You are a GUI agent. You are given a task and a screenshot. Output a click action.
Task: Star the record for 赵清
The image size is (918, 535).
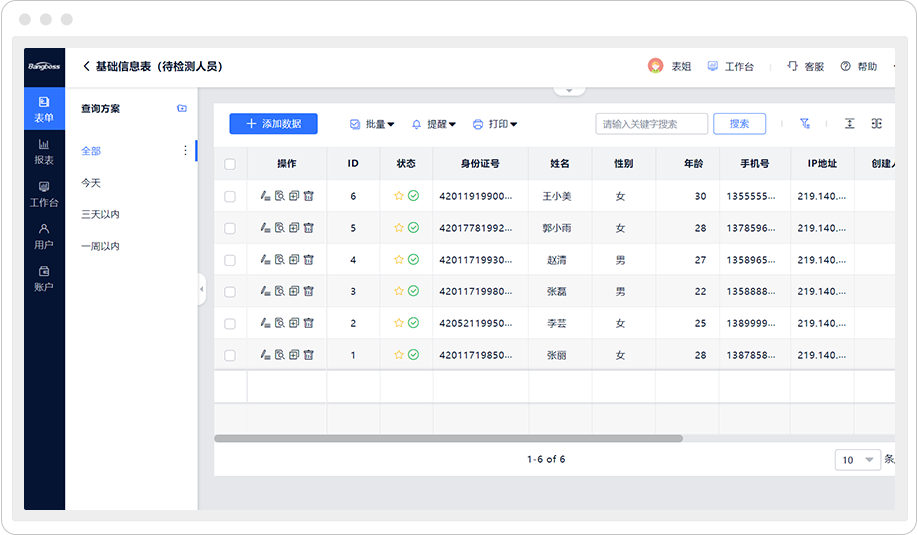[x=399, y=260]
